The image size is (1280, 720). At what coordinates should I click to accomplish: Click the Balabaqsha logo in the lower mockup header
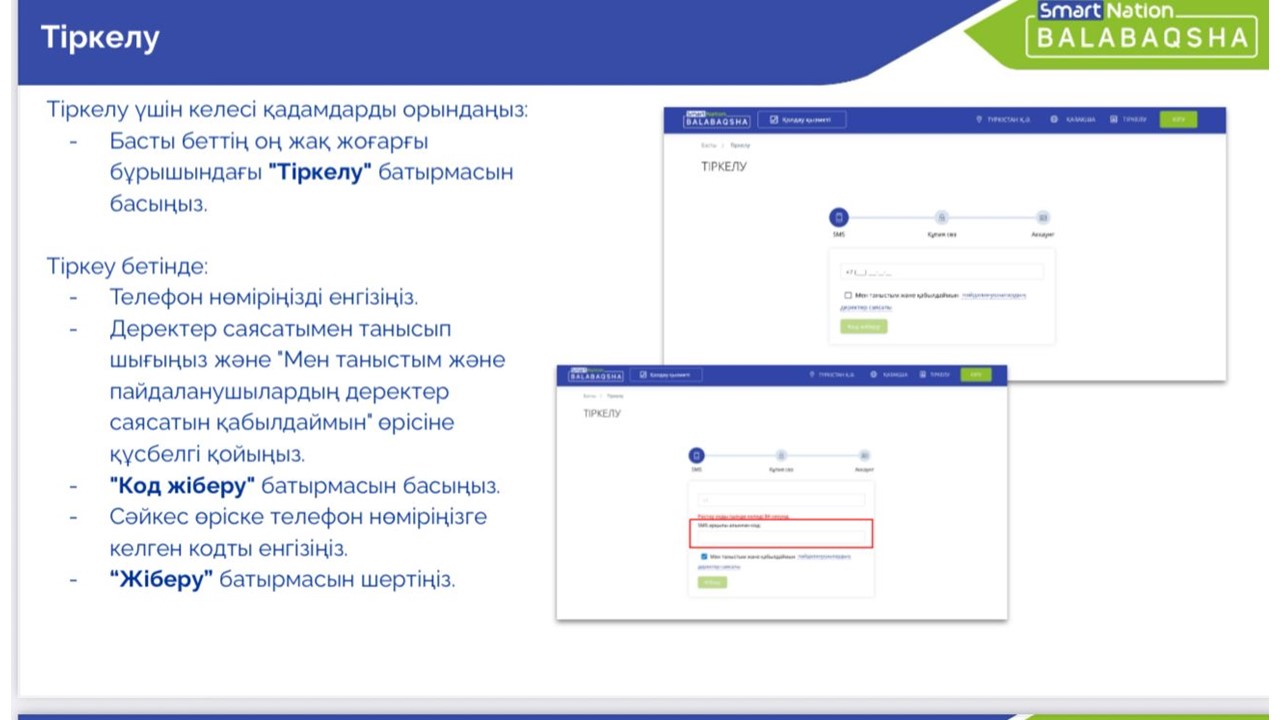pyautogui.click(x=595, y=375)
